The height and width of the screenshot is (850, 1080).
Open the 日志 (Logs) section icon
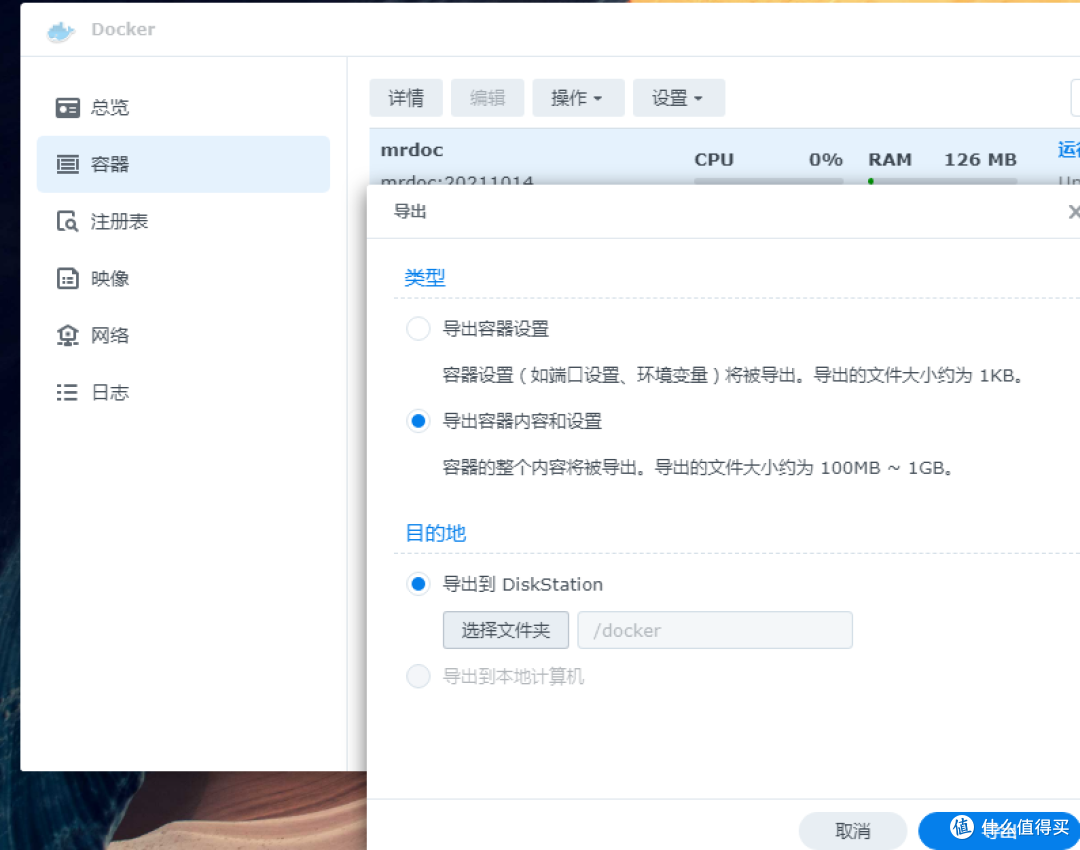coord(67,392)
